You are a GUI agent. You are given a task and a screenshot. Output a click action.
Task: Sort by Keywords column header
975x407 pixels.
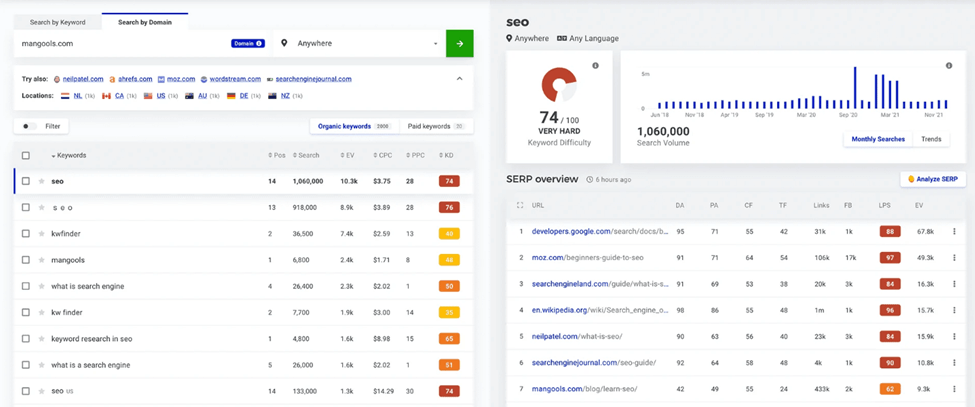pyautogui.click(x=69, y=155)
